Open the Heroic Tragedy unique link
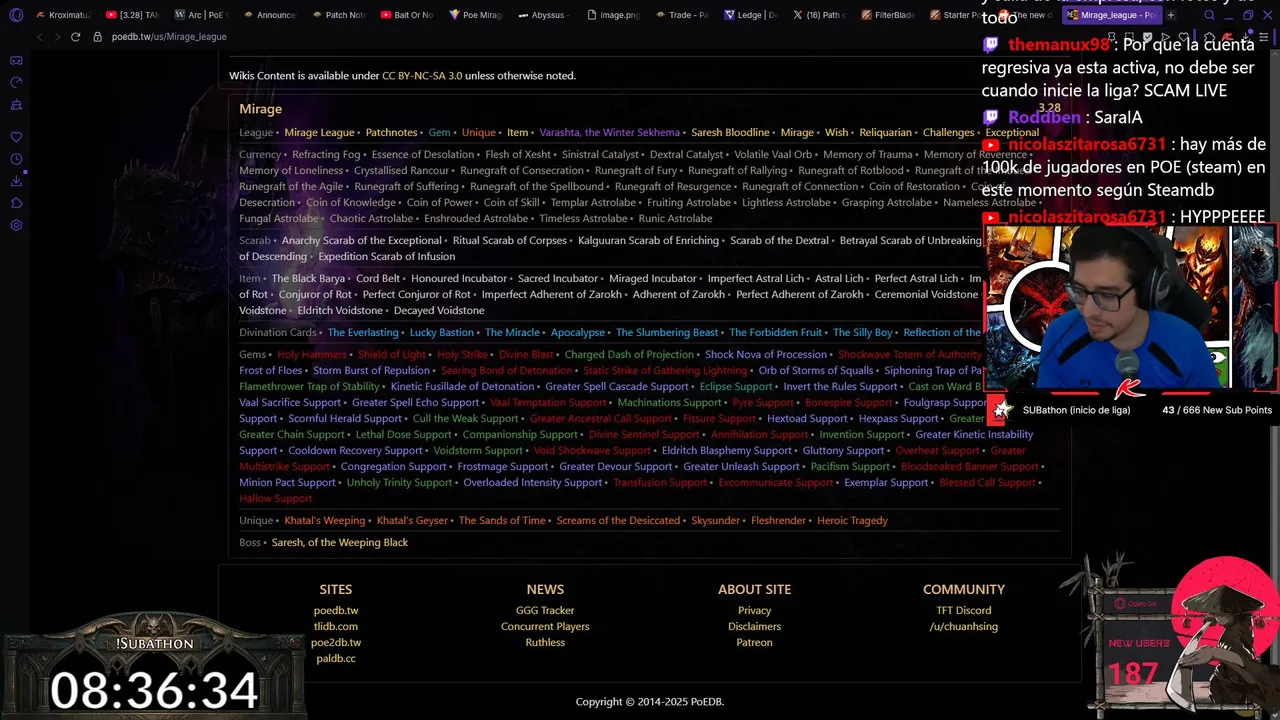The width and height of the screenshot is (1280, 720). pos(852,521)
